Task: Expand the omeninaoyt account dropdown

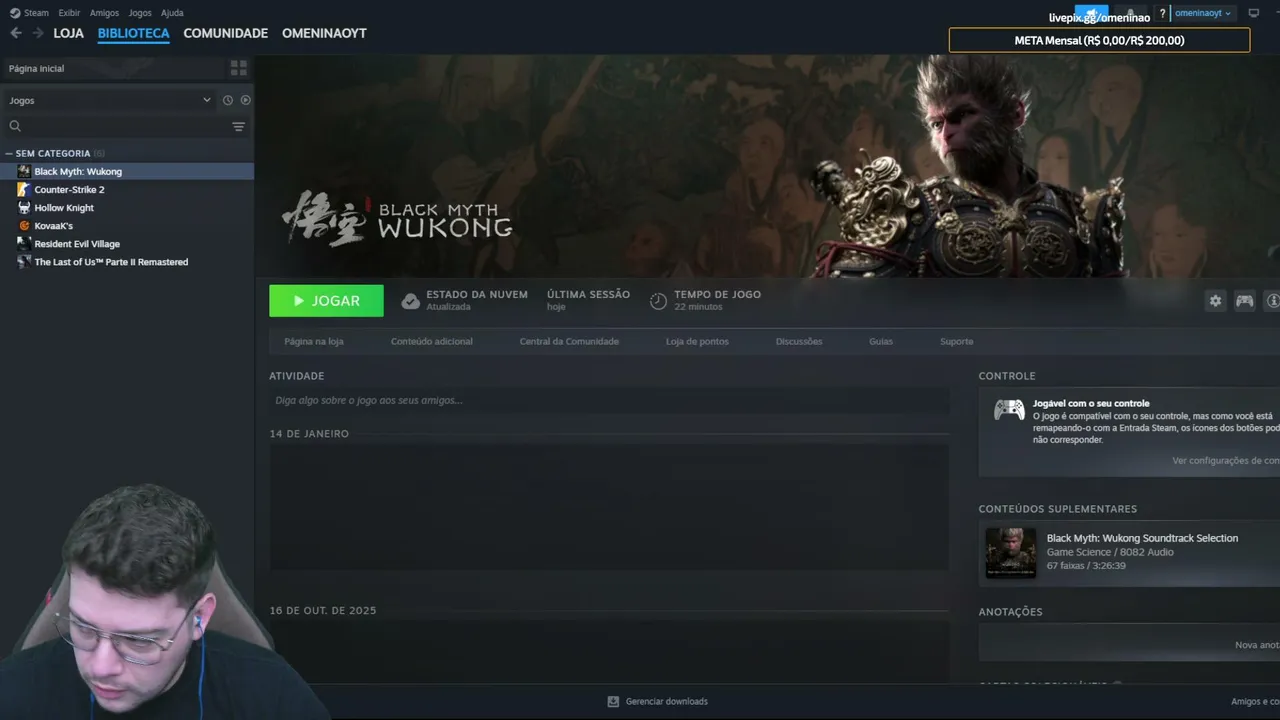Action: pos(1203,13)
